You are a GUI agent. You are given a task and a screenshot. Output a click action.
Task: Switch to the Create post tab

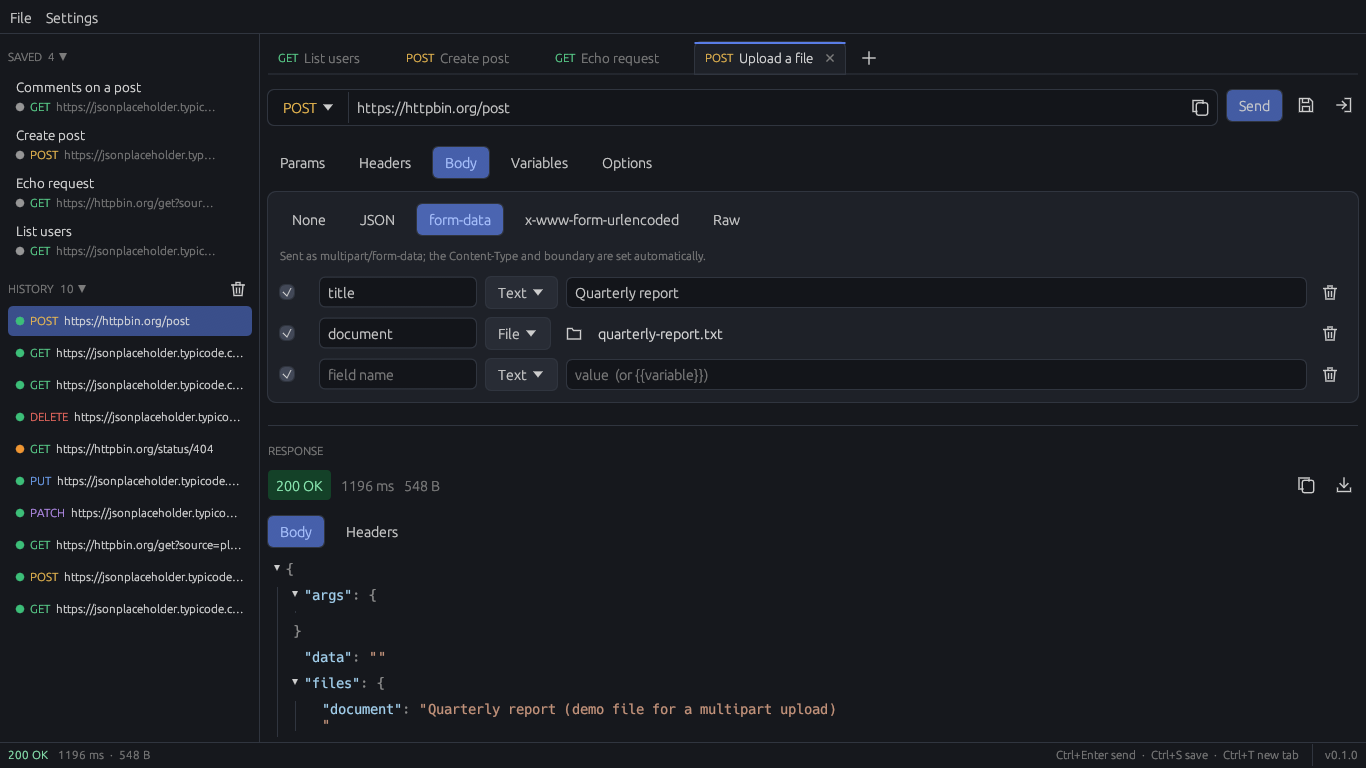coord(457,58)
